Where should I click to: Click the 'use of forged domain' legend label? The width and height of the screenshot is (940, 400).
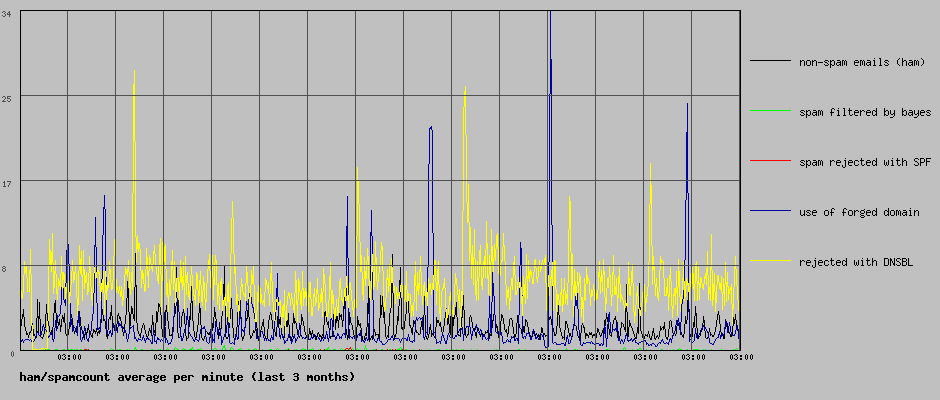[858, 212]
